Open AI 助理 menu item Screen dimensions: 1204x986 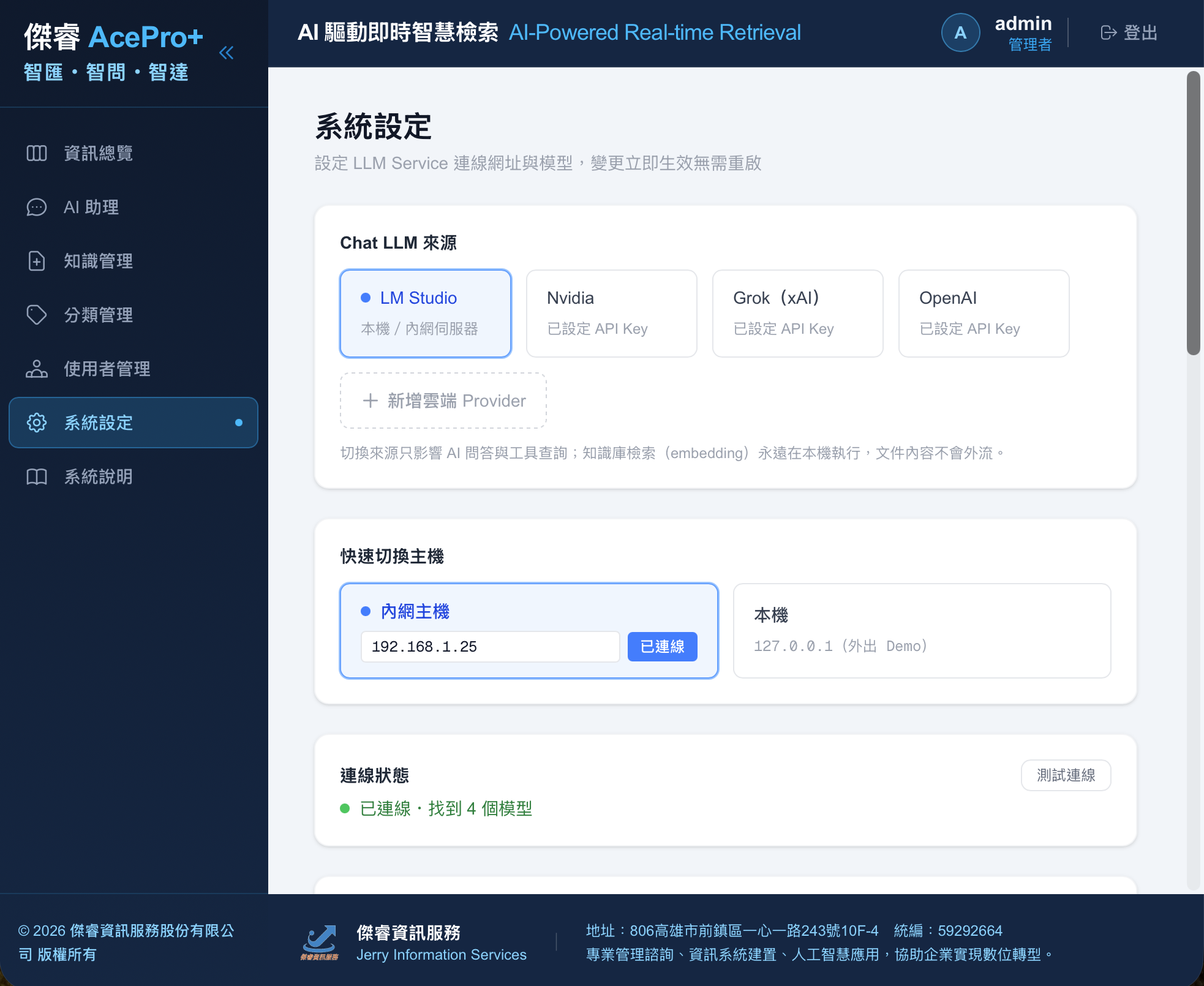134,207
